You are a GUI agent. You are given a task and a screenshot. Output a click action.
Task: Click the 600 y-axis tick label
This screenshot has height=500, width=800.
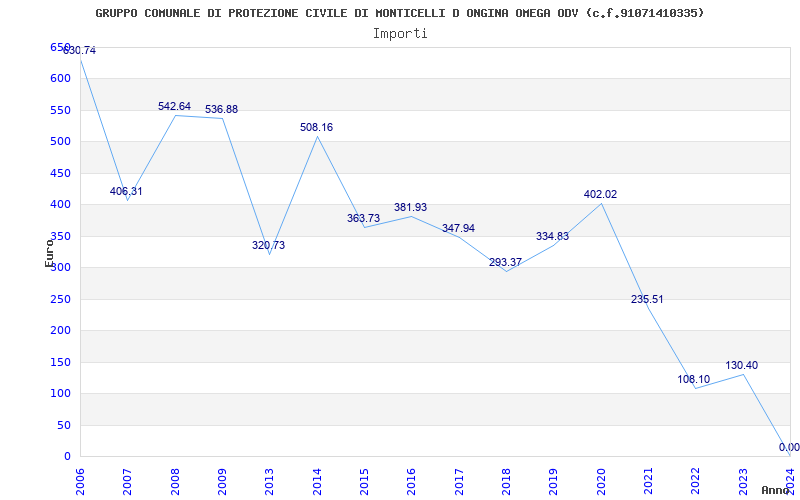tap(59, 79)
